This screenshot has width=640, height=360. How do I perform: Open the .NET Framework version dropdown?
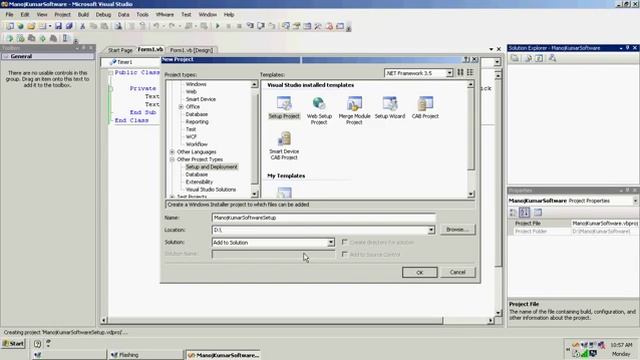click(x=449, y=73)
